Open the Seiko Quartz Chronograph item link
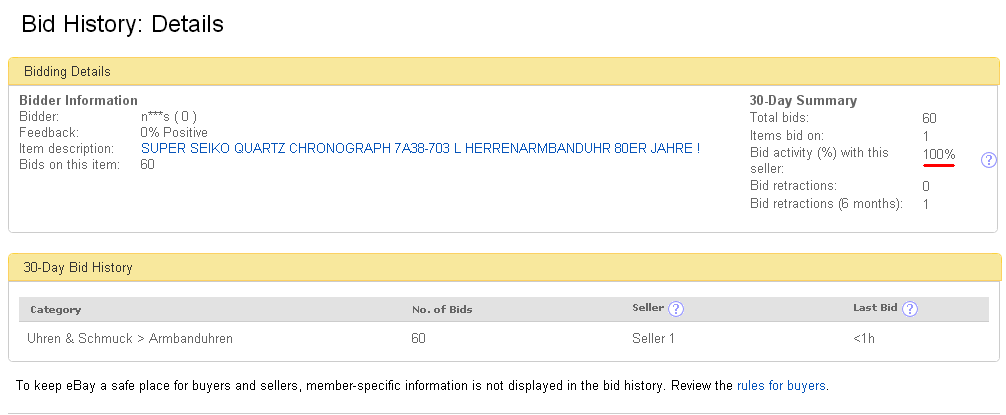The height and width of the screenshot is (415, 1006). click(x=420, y=149)
